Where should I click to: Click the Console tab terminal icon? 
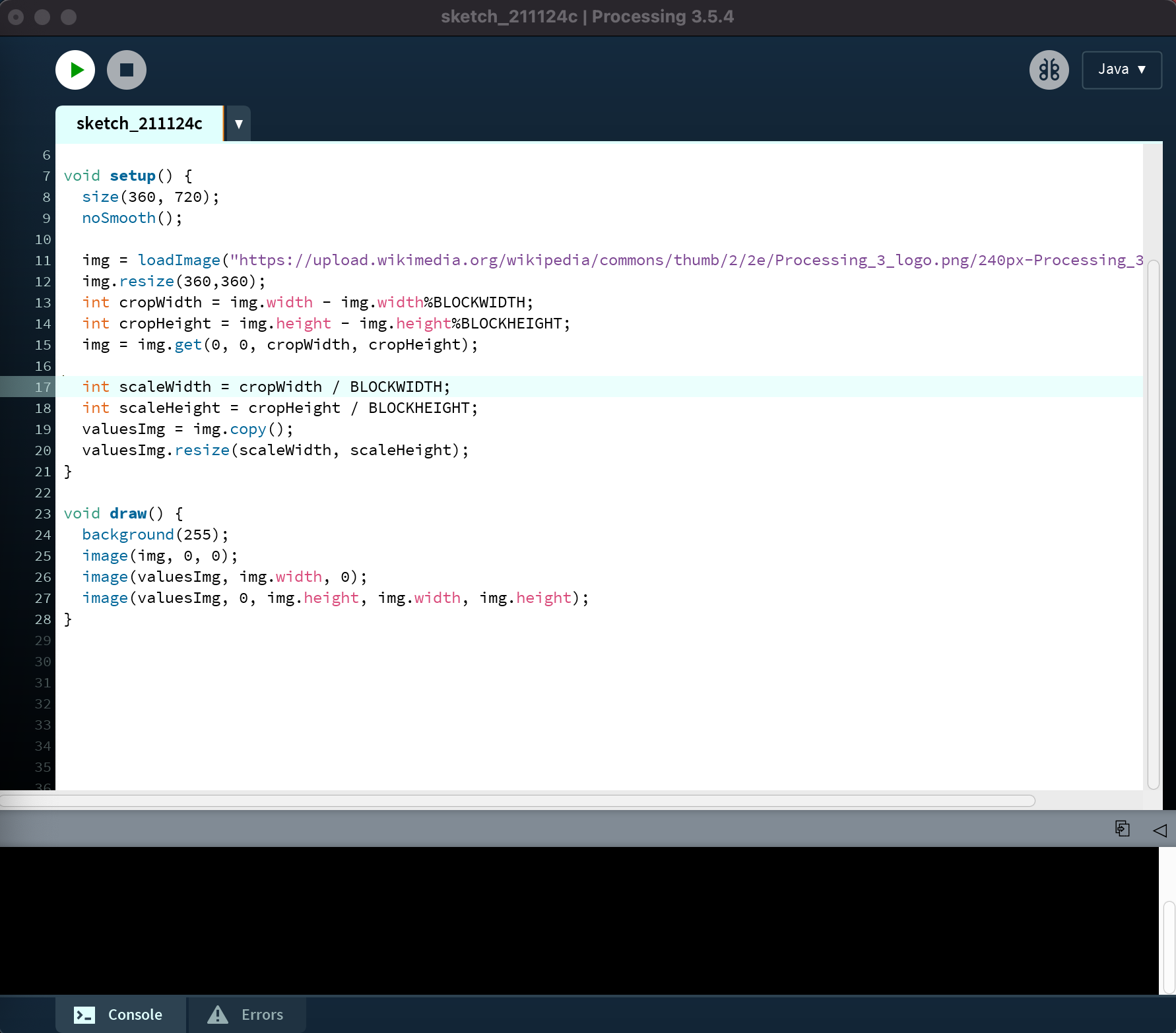[84, 1015]
